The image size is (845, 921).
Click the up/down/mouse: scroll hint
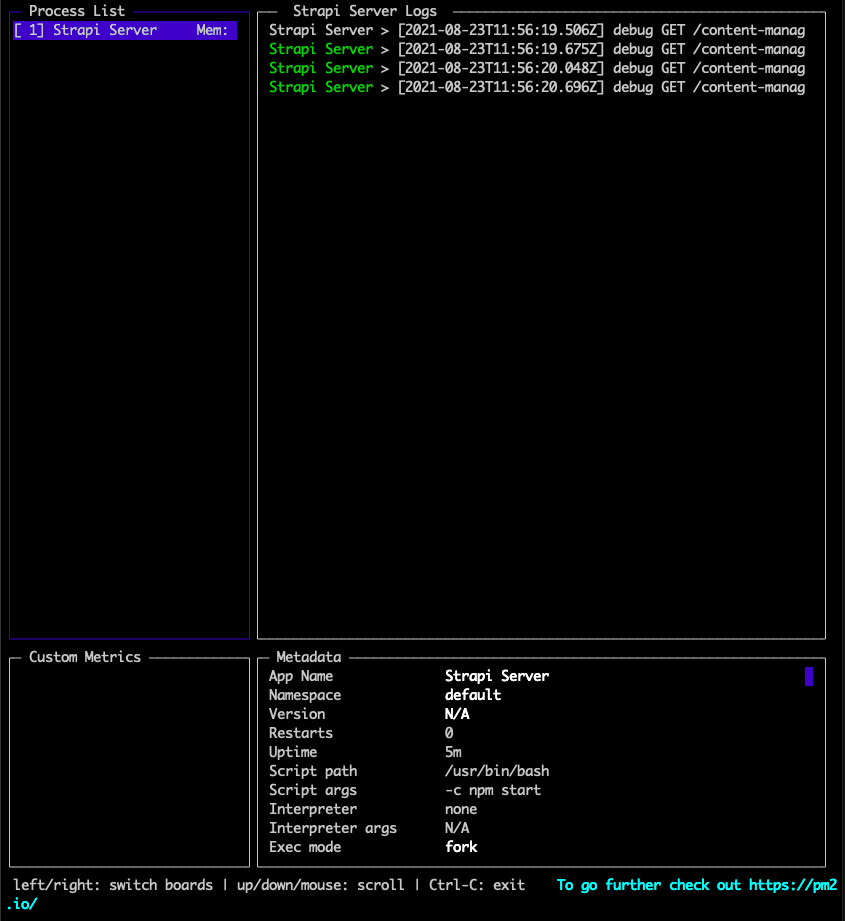pyautogui.click(x=321, y=885)
